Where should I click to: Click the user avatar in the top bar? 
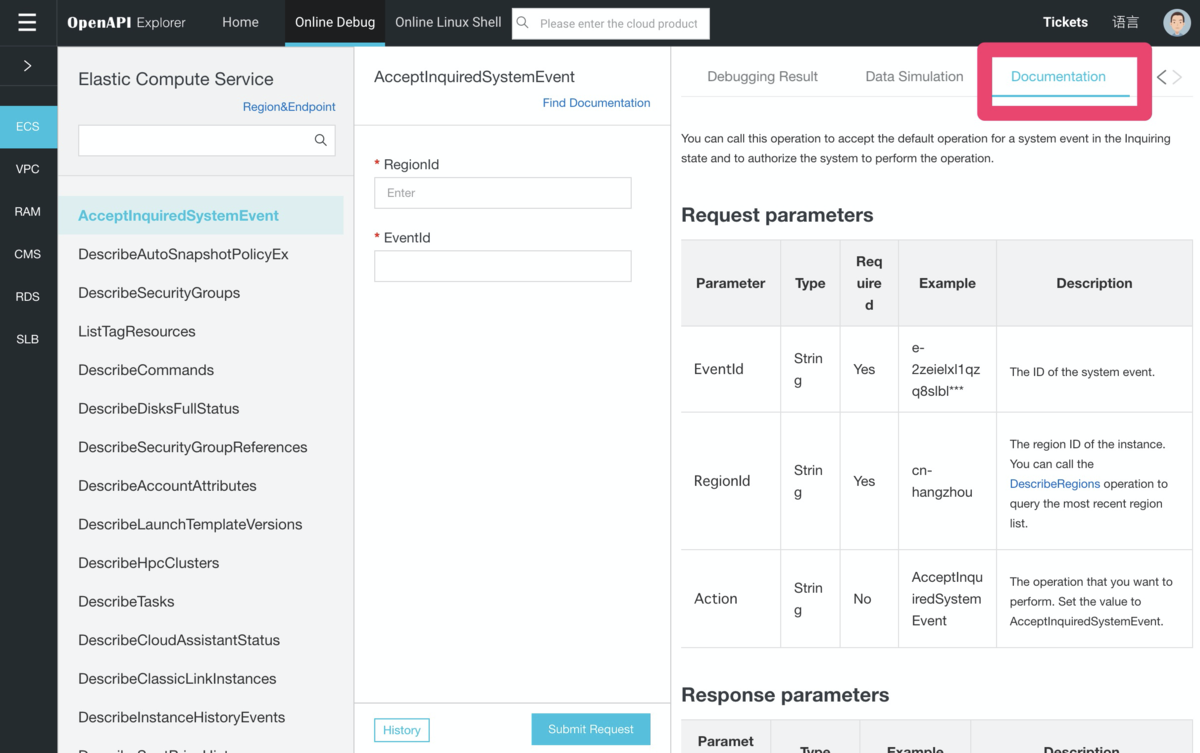tap(1176, 22)
